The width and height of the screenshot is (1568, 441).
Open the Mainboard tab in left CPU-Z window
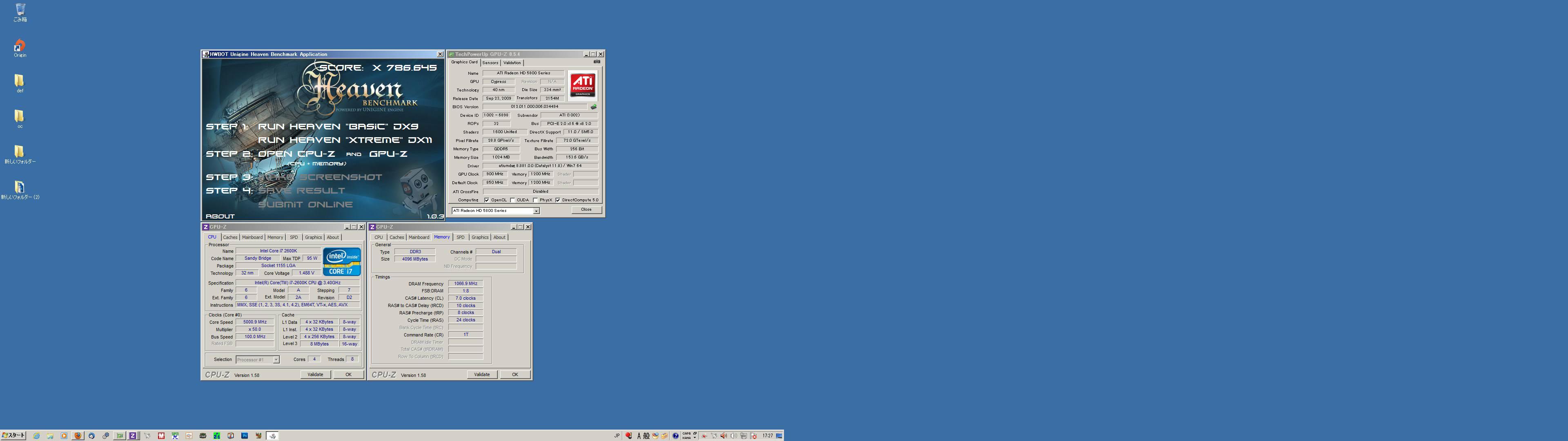click(252, 238)
